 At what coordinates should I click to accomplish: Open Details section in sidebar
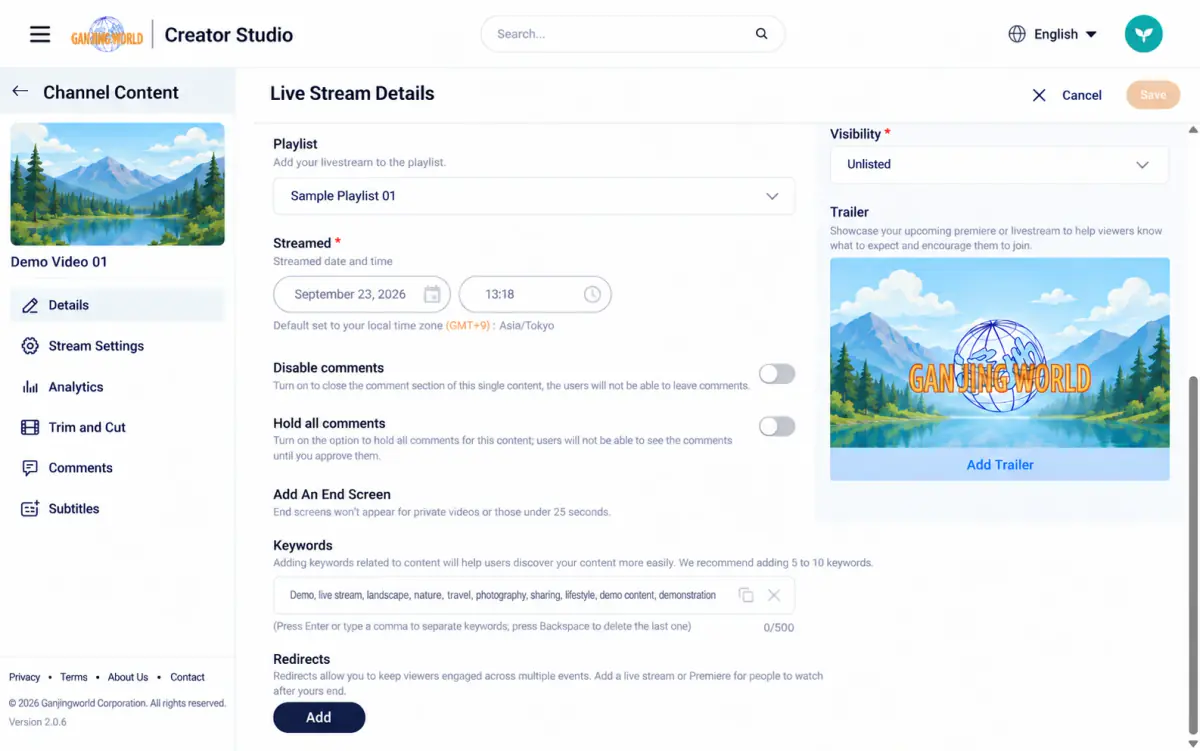tap(117, 305)
